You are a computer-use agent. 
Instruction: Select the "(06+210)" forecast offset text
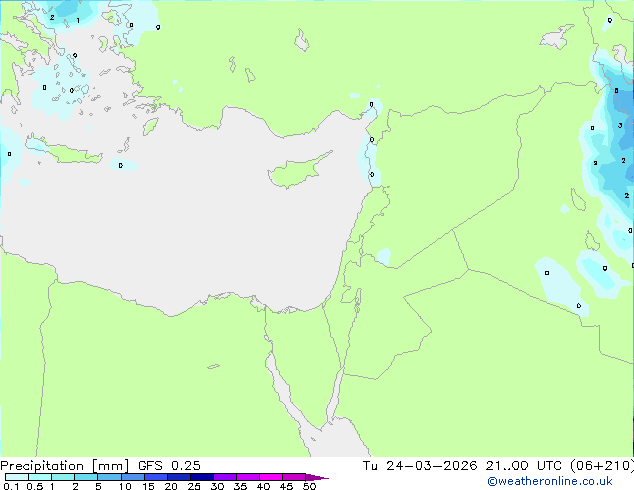(602, 466)
